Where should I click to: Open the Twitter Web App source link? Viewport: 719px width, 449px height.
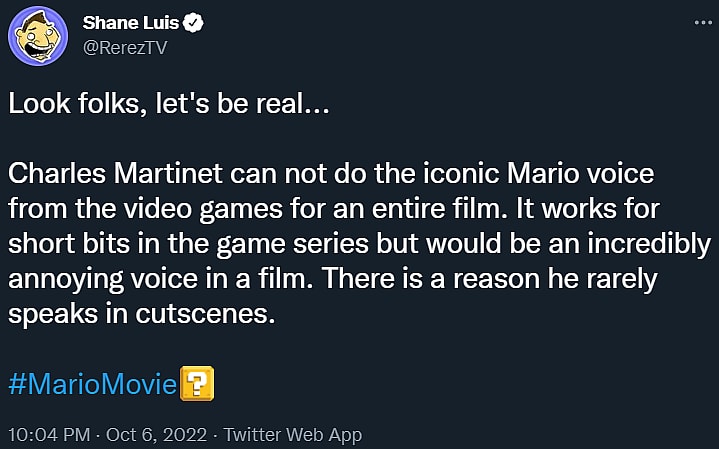[292, 435]
